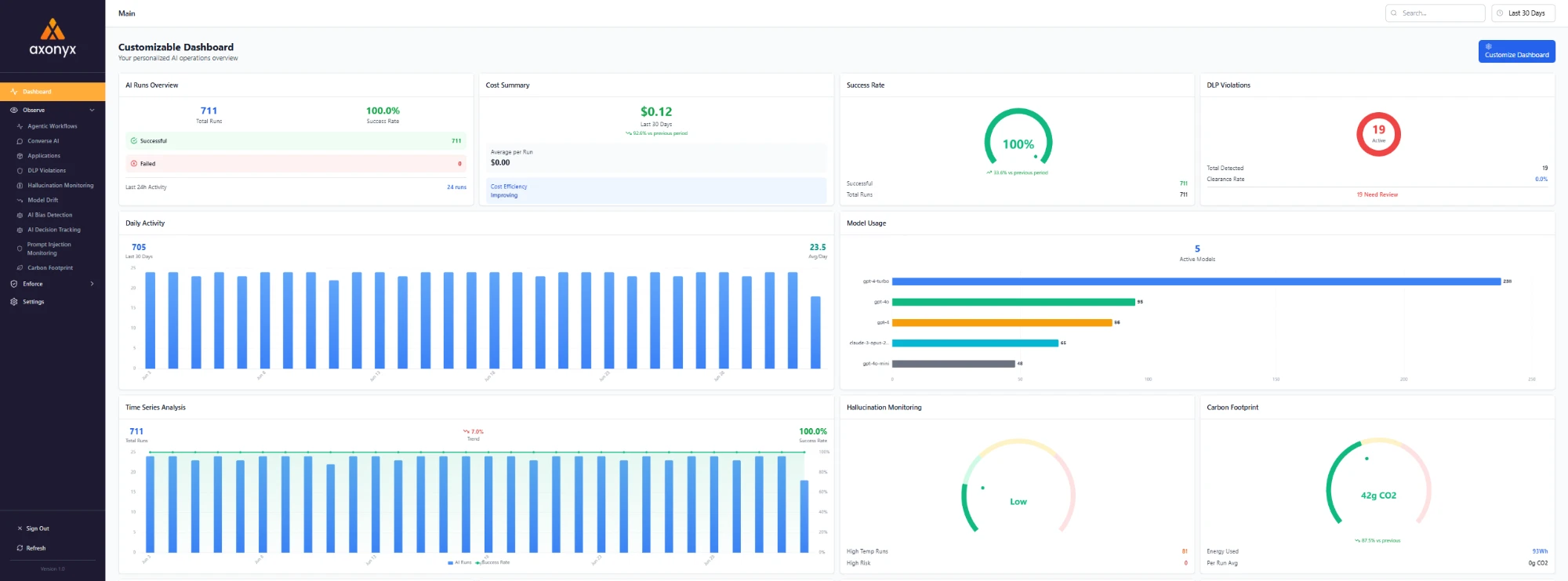1568x581 pixels.
Task: Select Model Drift menu item
Action: click(43, 200)
